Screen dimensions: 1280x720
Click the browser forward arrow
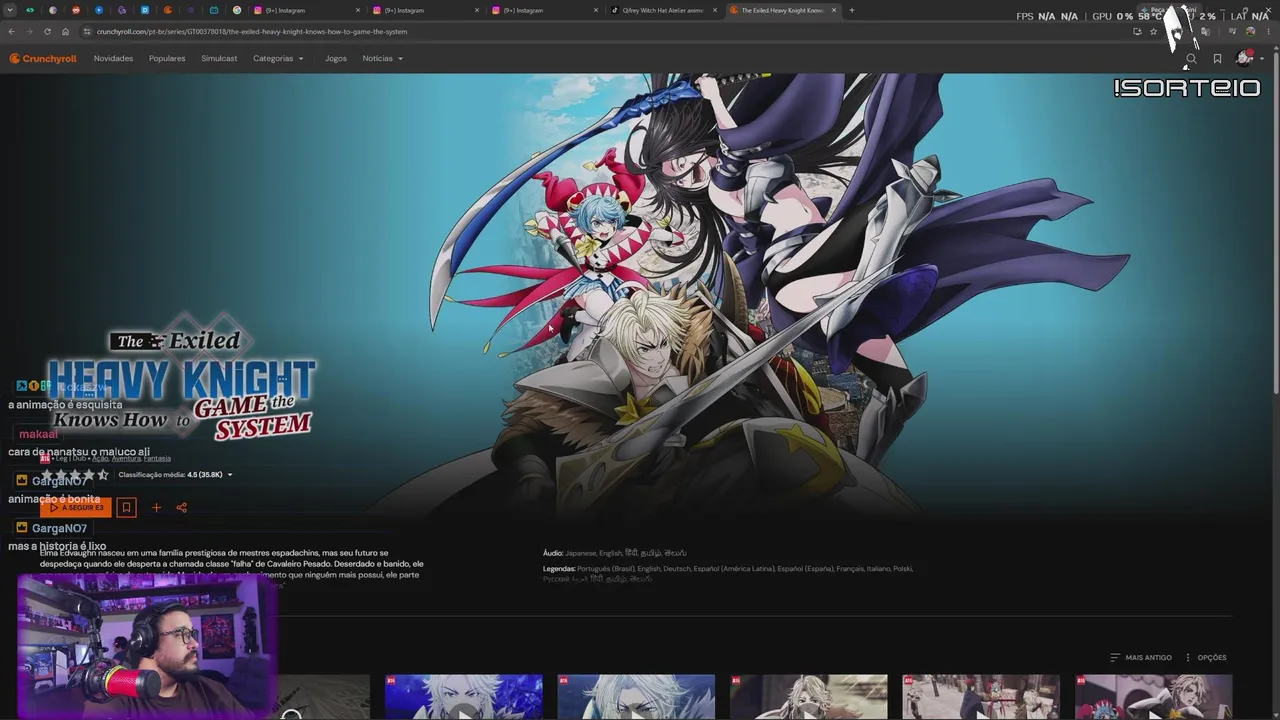[29, 32]
